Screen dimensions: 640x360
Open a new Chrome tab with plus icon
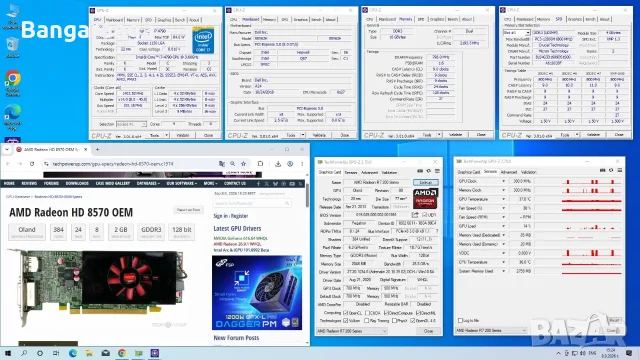98,149
